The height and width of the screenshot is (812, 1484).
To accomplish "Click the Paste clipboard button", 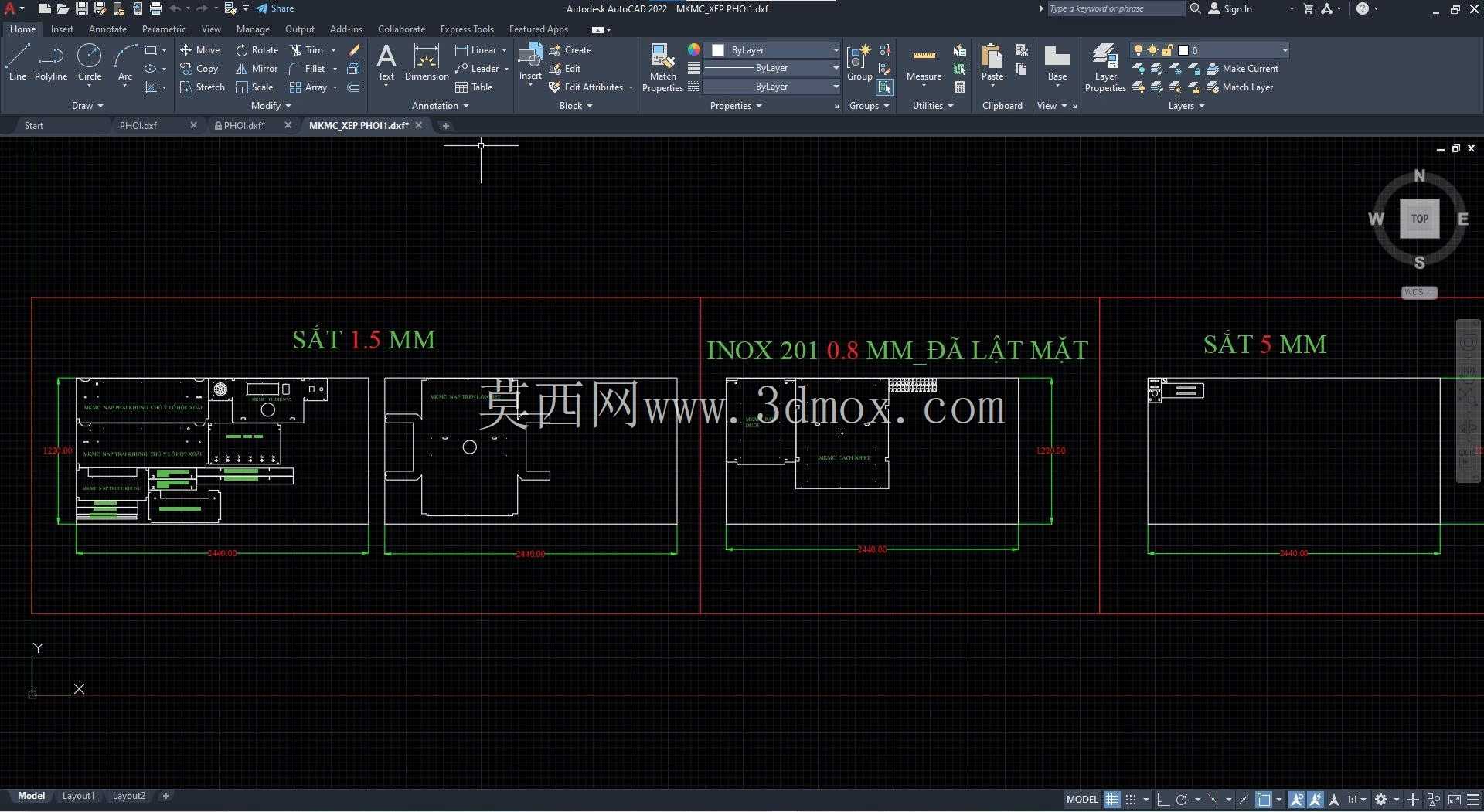I will coord(992,63).
